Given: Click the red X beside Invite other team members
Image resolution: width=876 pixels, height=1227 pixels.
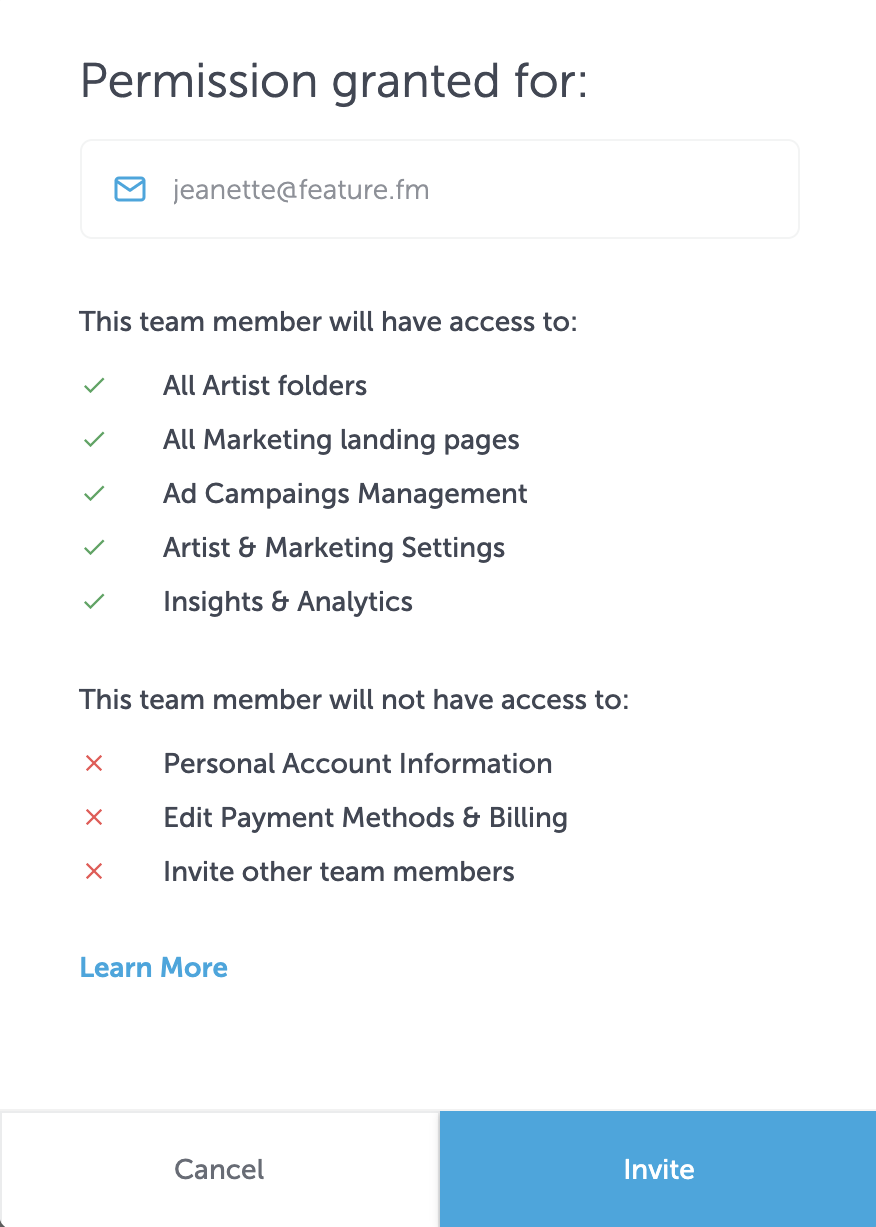Looking at the screenshot, I should point(94,872).
